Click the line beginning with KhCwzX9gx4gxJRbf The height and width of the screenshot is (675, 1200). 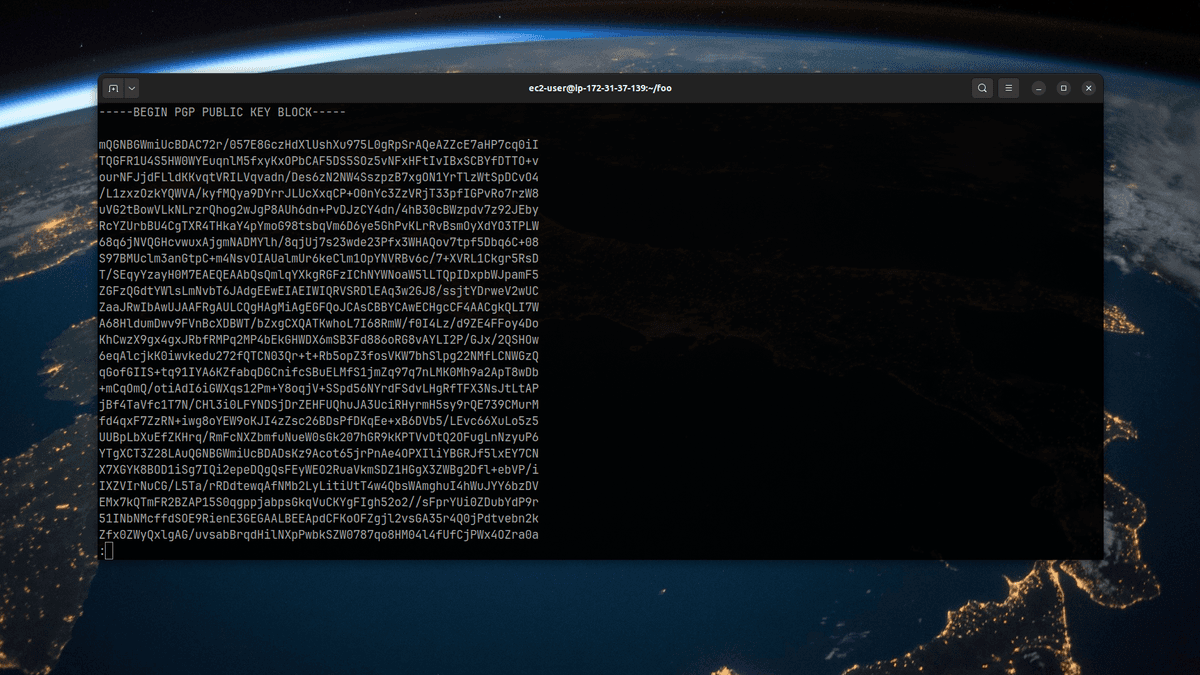318,339
